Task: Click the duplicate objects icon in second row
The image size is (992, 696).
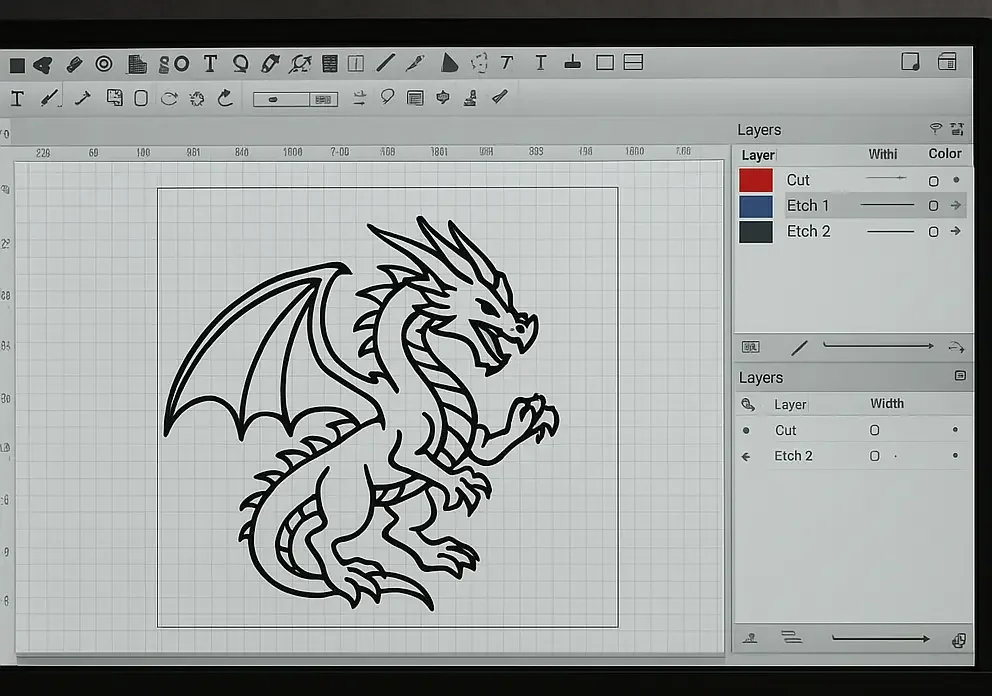Action: click(115, 97)
